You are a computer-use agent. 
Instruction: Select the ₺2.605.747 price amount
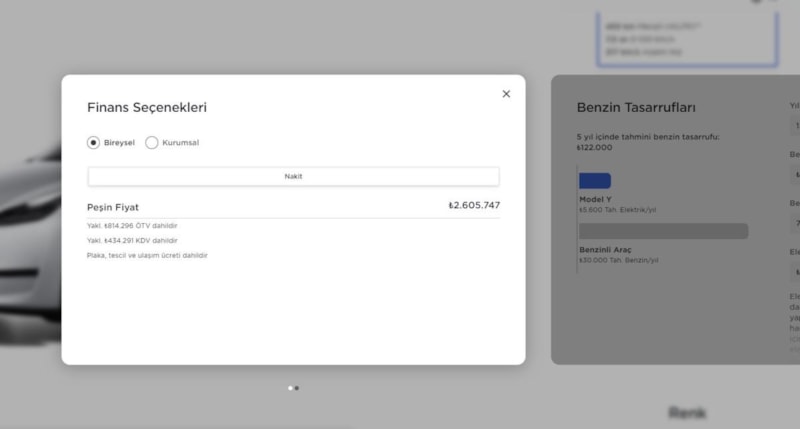tap(474, 206)
